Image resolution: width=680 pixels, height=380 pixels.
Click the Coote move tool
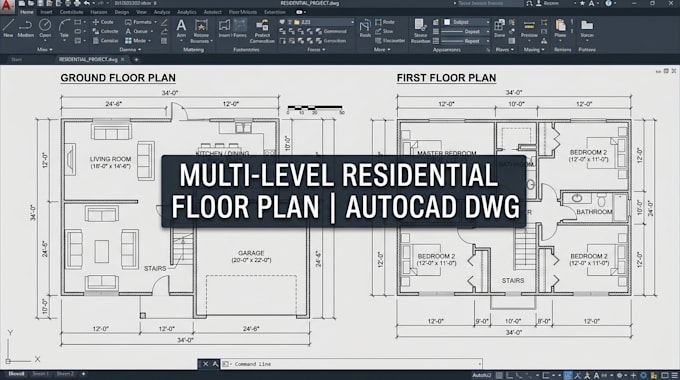(x=103, y=22)
